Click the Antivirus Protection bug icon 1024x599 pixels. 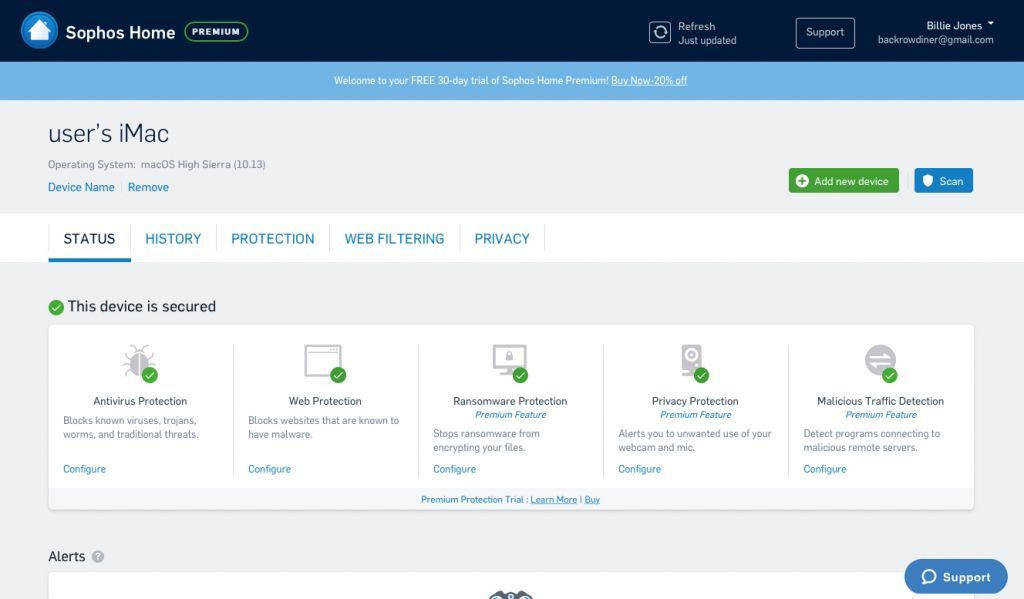(140, 362)
